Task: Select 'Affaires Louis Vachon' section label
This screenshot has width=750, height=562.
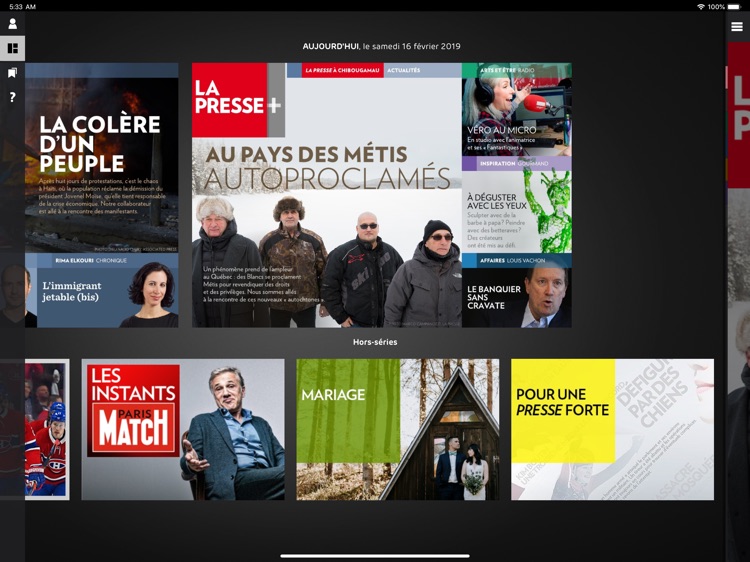Action: point(512,261)
